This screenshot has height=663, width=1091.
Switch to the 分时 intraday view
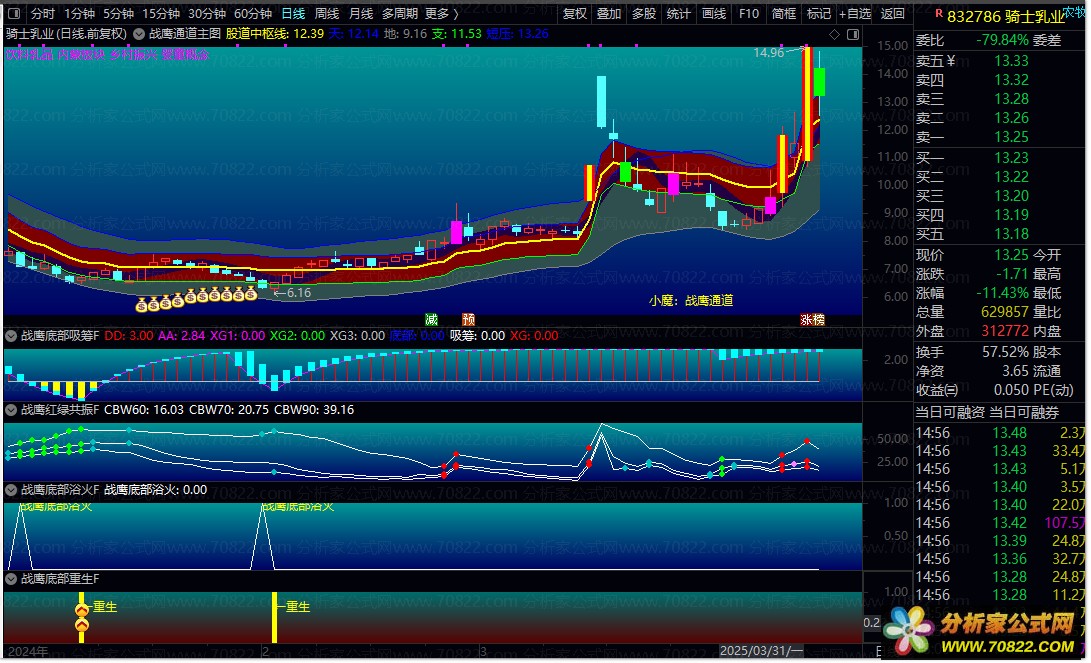click(42, 13)
